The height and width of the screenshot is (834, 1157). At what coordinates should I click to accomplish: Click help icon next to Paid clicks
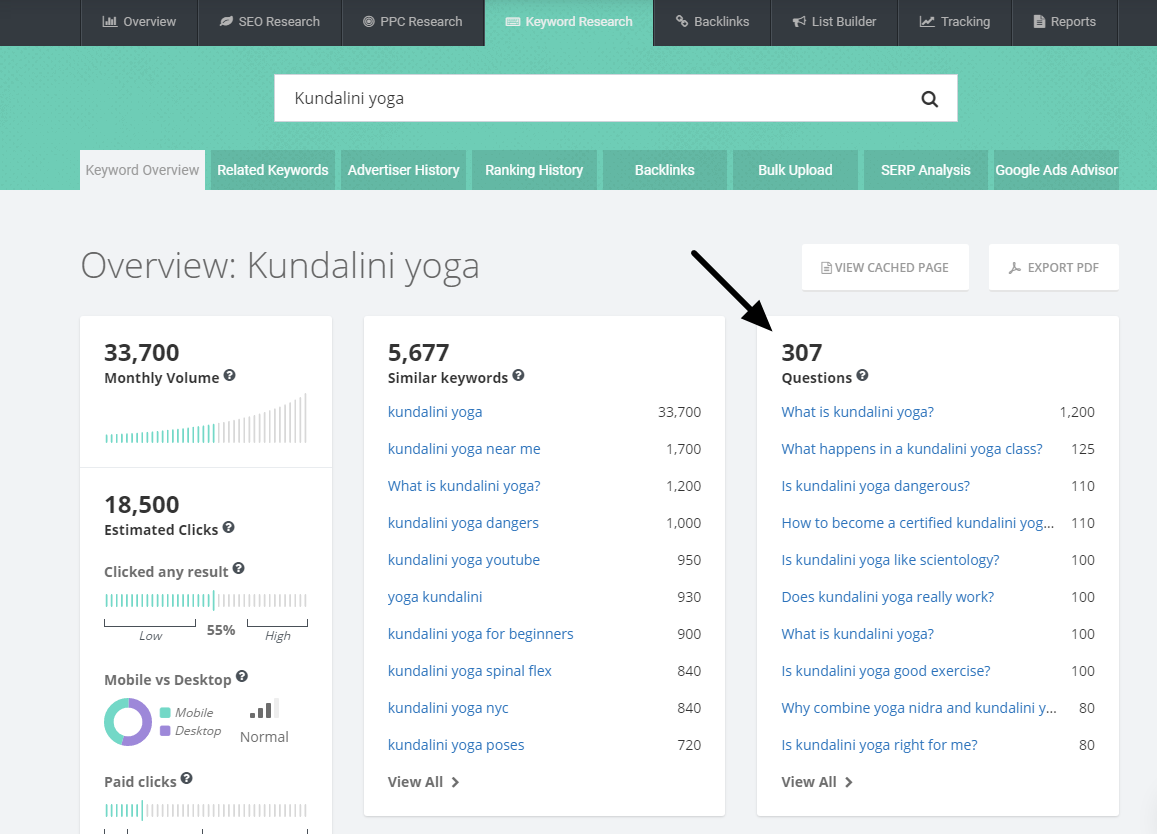pyautogui.click(x=187, y=778)
